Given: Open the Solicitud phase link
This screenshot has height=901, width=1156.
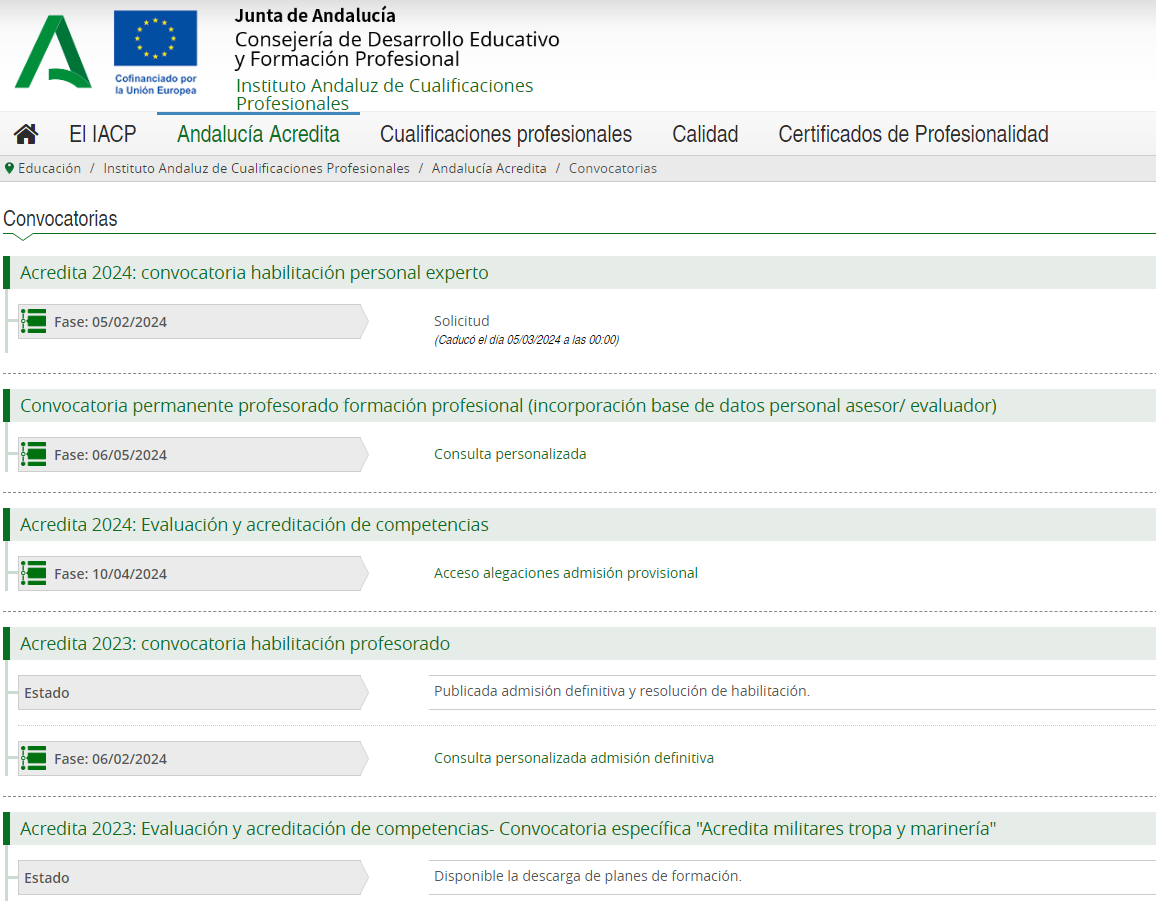Looking at the screenshot, I should click(461, 321).
